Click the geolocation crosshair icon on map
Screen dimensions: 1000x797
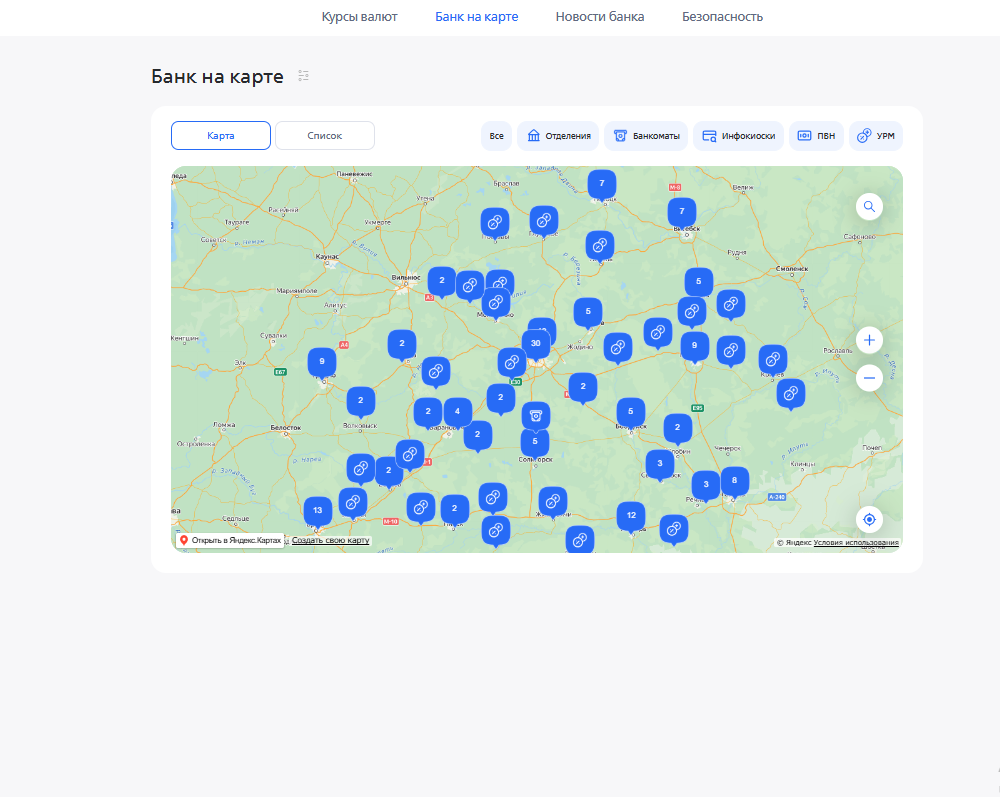869,519
